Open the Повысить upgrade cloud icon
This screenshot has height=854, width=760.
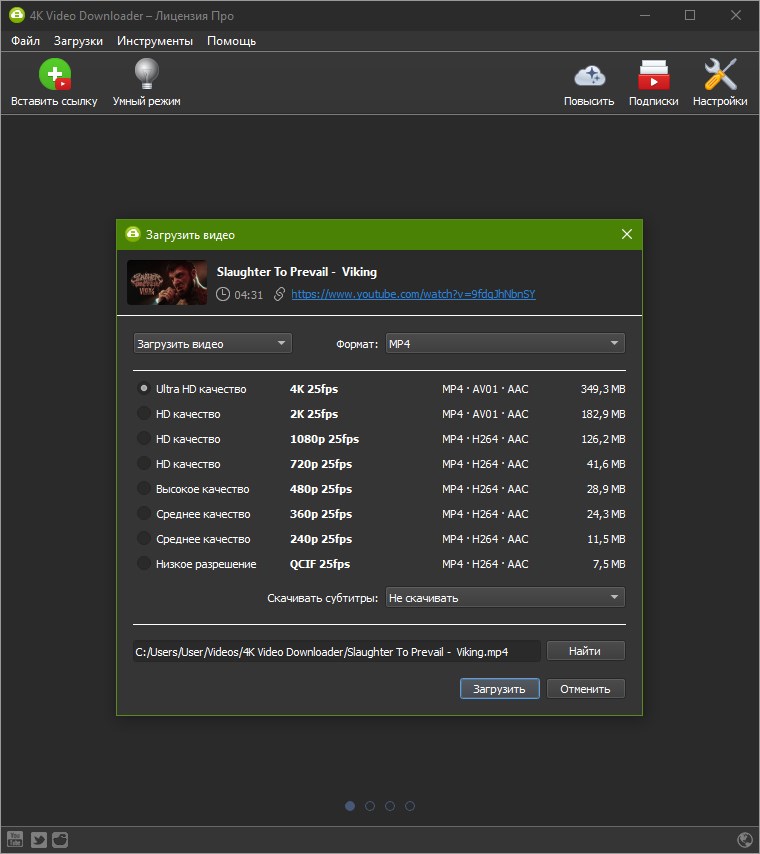click(589, 76)
